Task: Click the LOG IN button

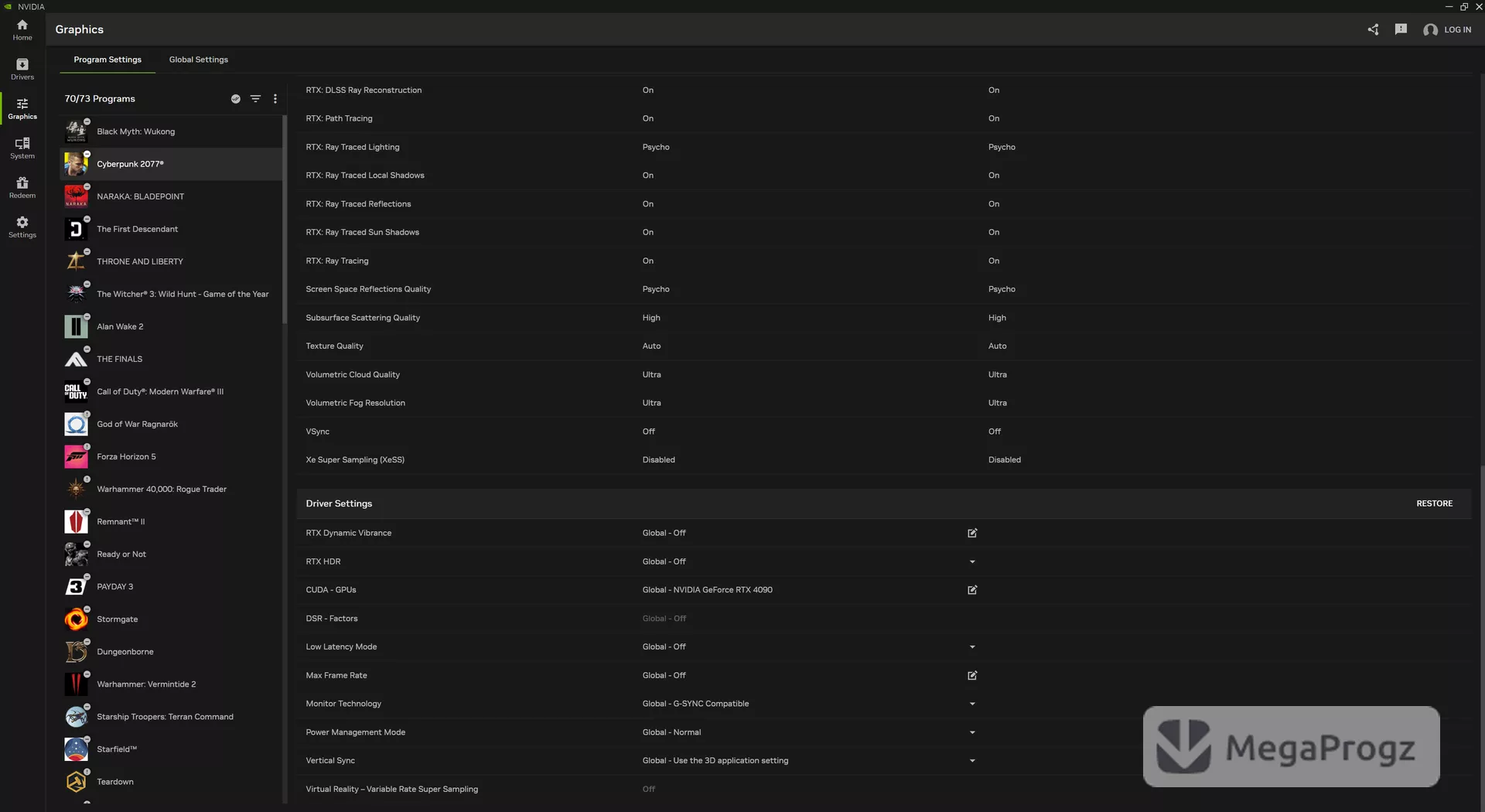Action: pyautogui.click(x=1448, y=29)
